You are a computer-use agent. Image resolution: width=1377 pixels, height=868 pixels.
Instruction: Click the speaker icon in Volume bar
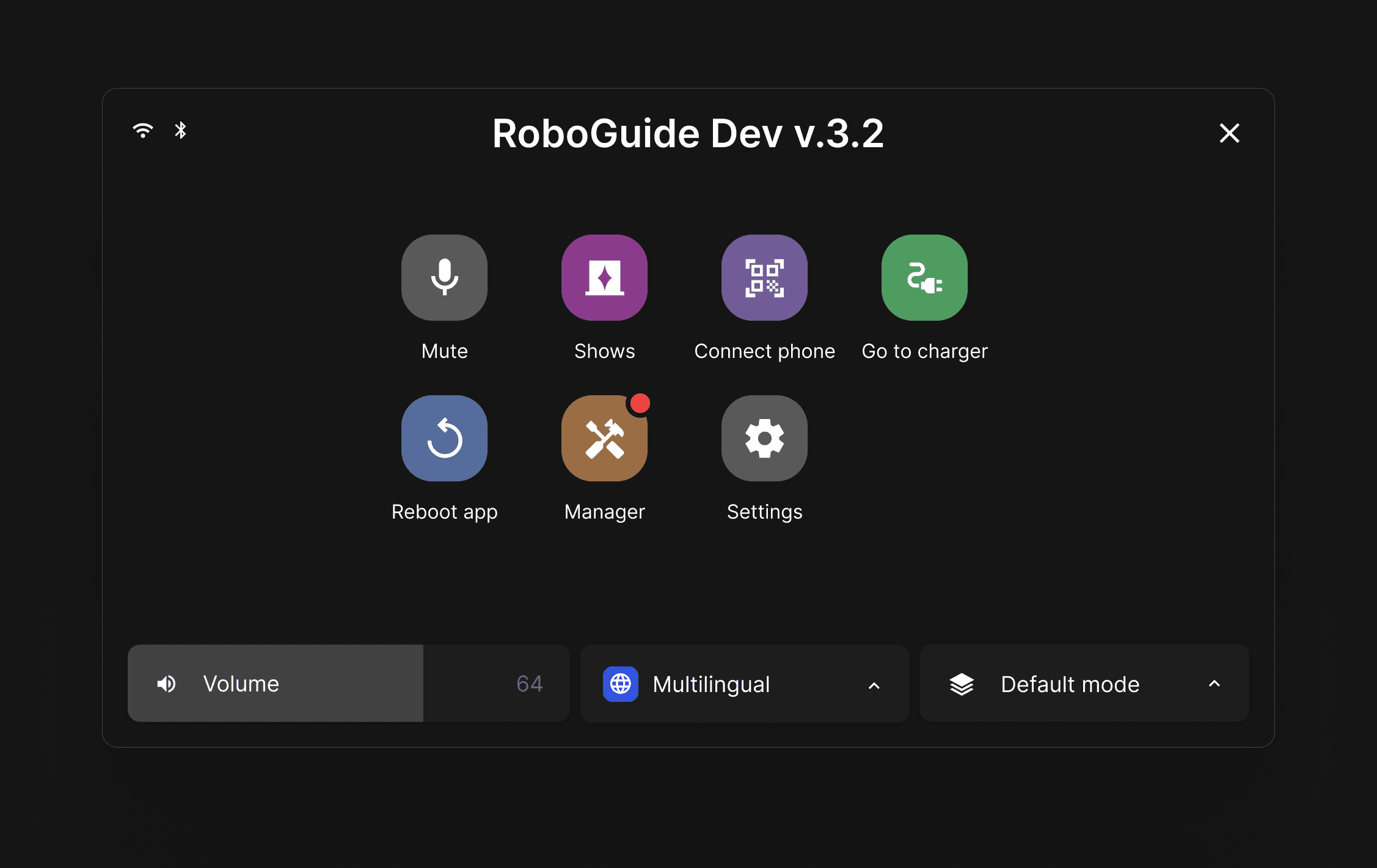pos(166,684)
